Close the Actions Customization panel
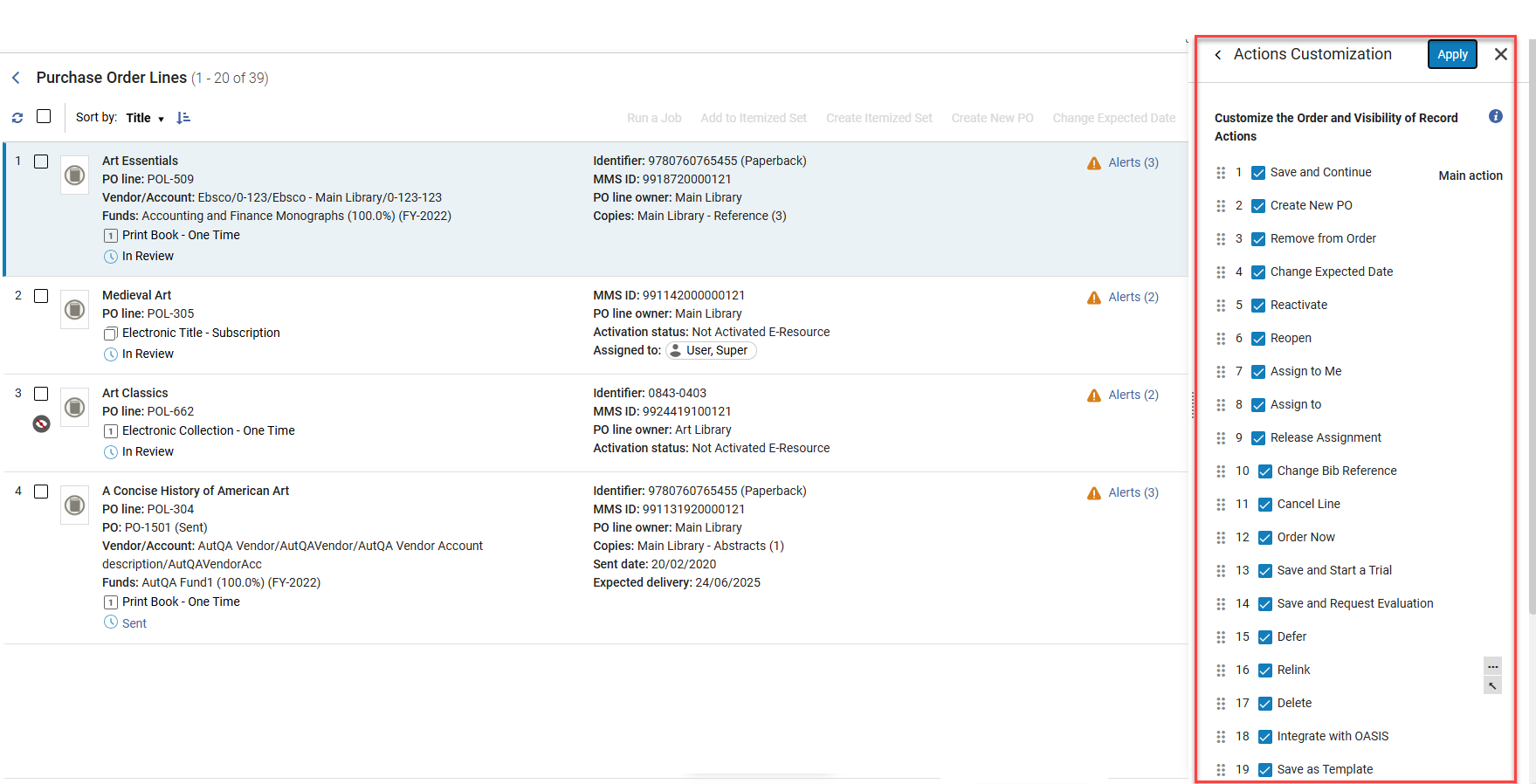1536x784 pixels. (x=1501, y=54)
